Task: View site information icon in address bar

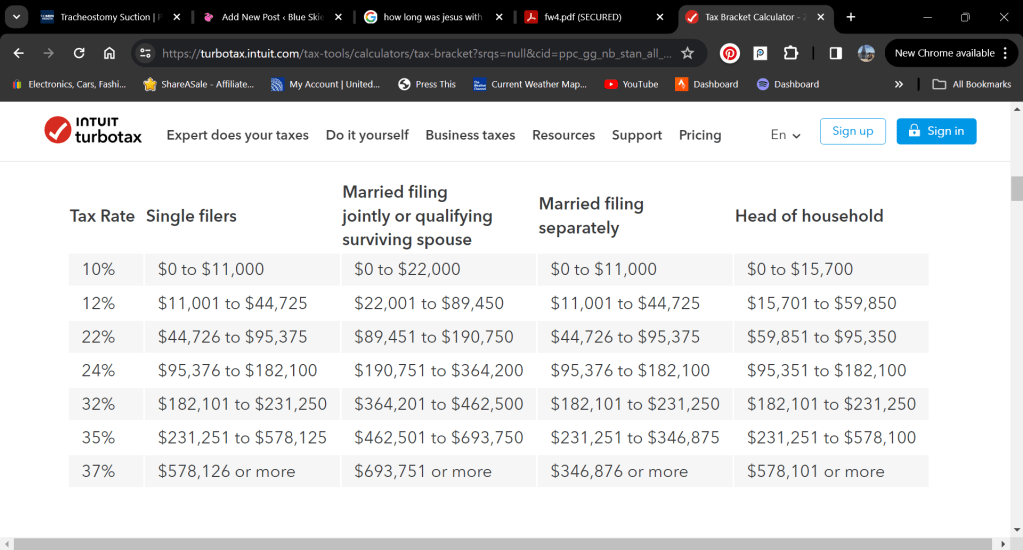Action: point(145,53)
